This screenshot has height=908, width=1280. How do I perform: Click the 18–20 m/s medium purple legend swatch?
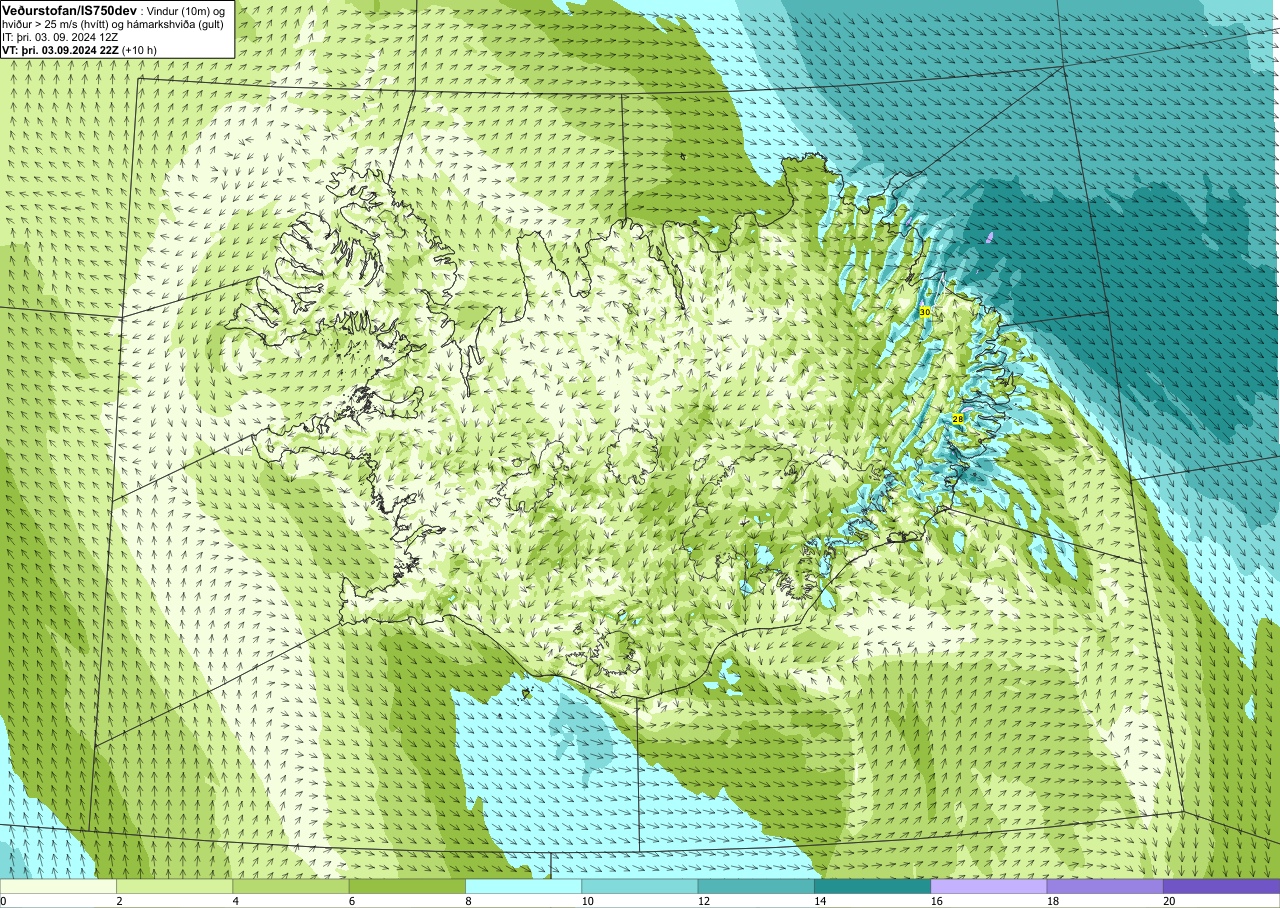click(1105, 886)
